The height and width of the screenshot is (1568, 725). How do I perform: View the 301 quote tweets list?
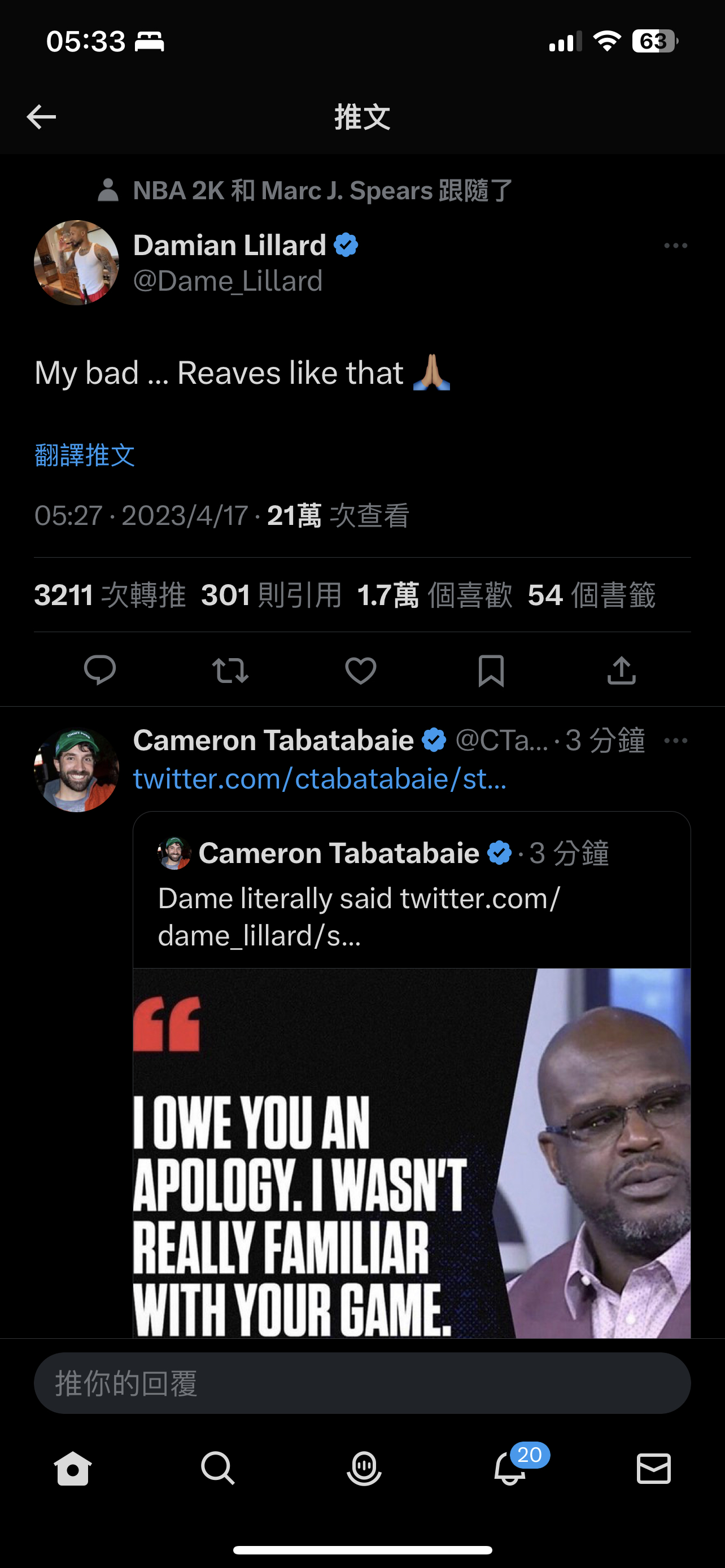click(272, 595)
